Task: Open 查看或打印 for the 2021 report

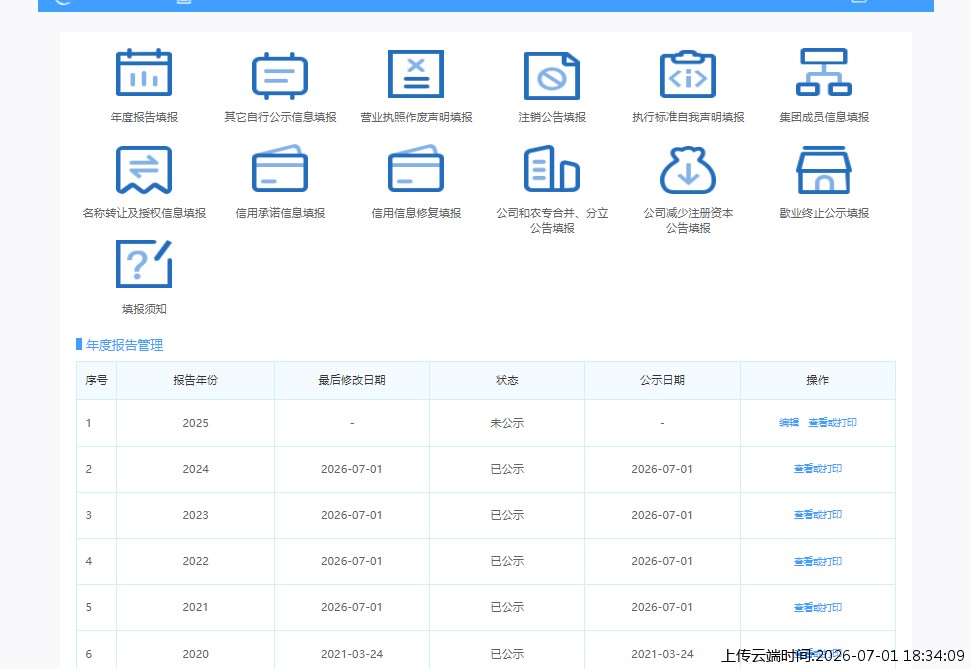Action: click(x=818, y=607)
